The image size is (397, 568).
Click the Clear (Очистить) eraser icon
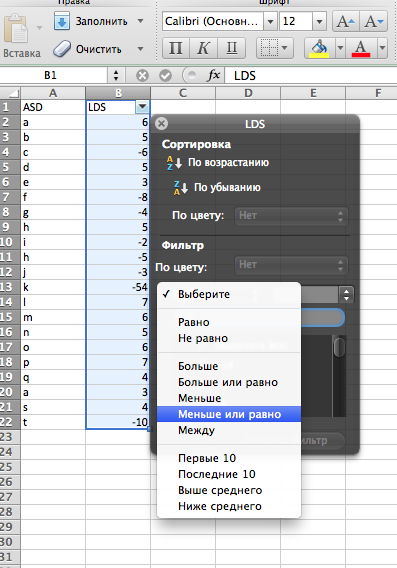point(62,49)
